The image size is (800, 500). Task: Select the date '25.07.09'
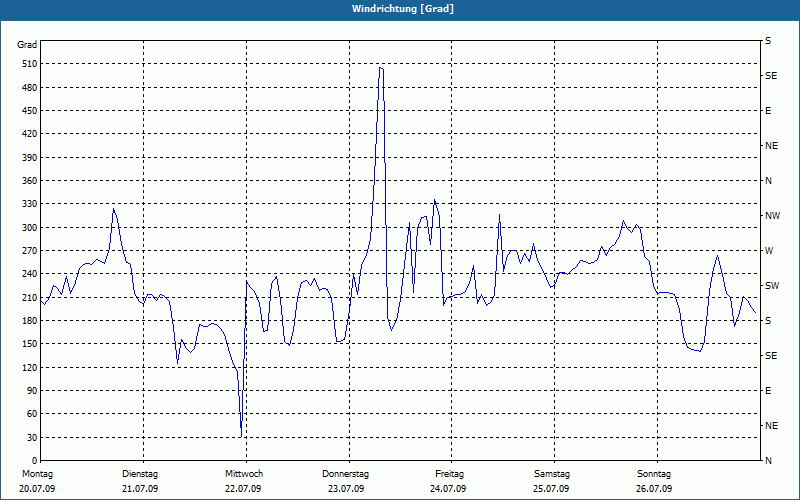tap(551, 489)
